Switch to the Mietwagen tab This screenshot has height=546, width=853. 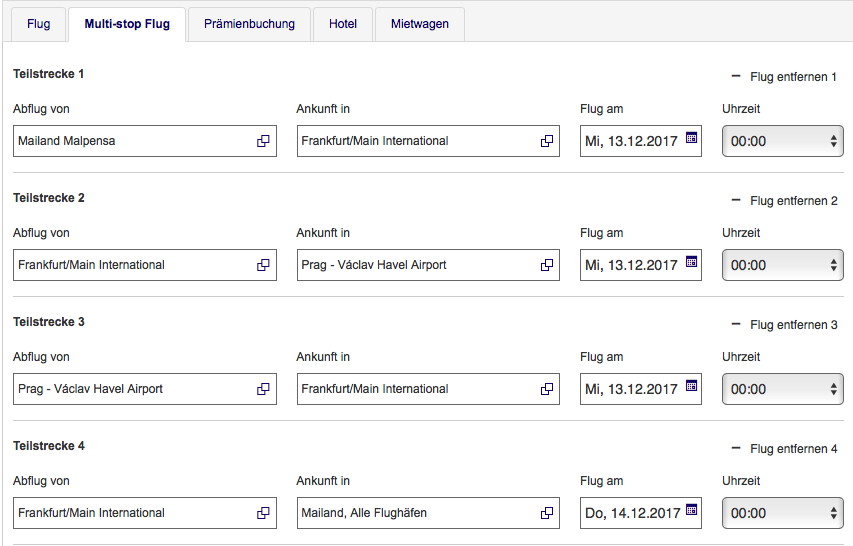[x=419, y=24]
